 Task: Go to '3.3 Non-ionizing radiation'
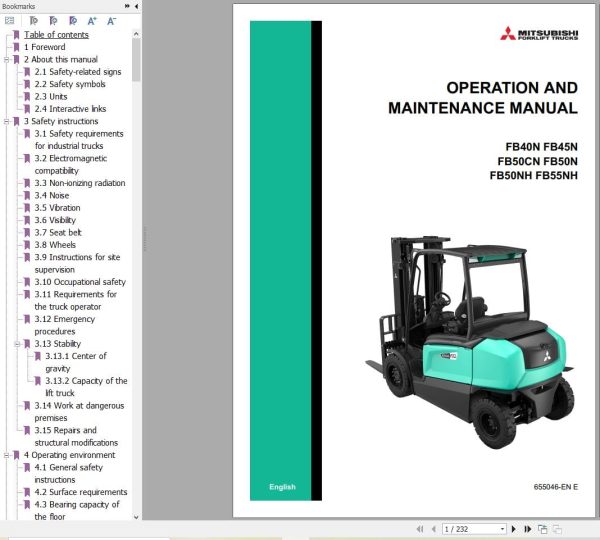(80, 183)
